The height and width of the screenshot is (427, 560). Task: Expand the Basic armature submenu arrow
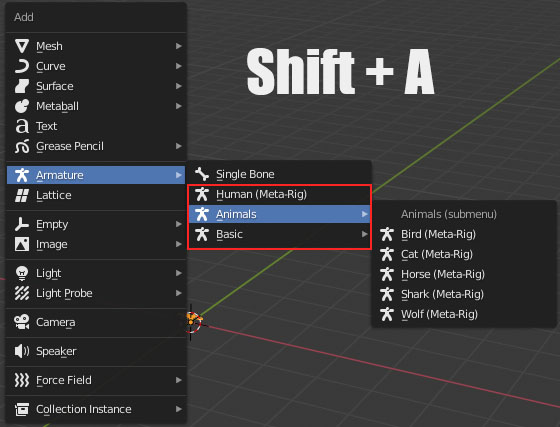coord(364,234)
